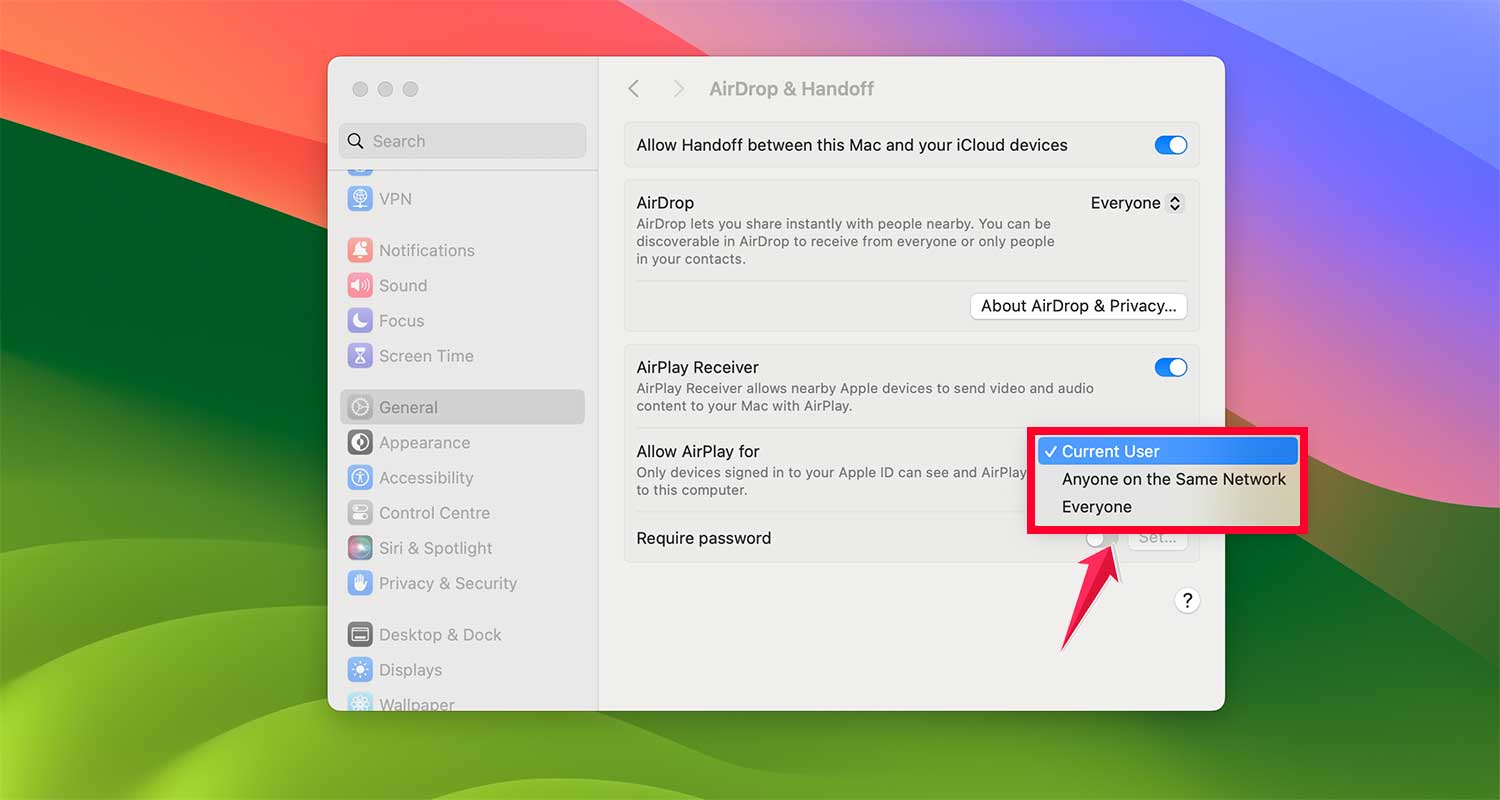The image size is (1500, 800).
Task: Choose Everyone in the Allow AirPlay menu
Action: pyautogui.click(x=1096, y=506)
